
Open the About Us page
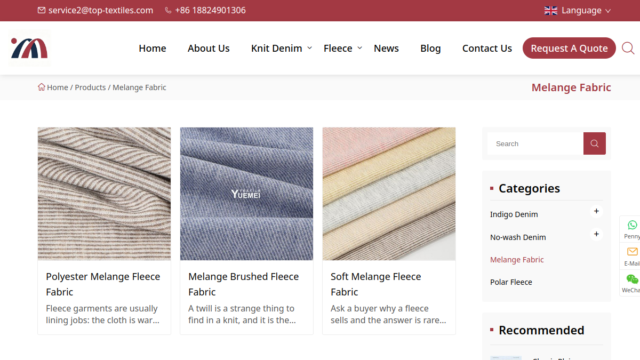pos(209,48)
